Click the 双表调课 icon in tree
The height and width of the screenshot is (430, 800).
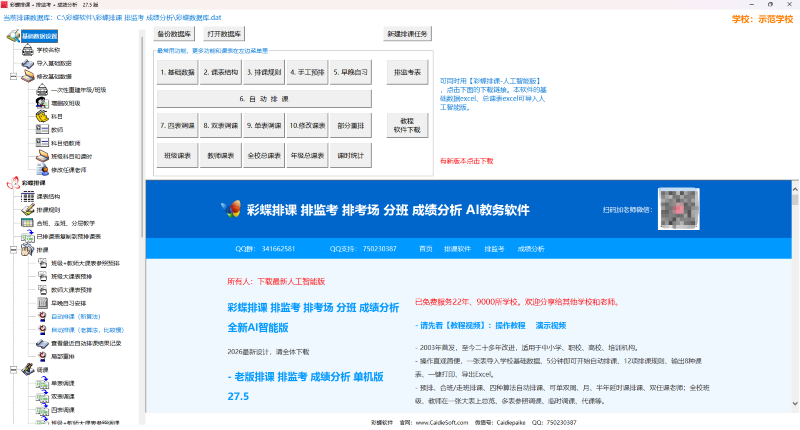point(42,396)
